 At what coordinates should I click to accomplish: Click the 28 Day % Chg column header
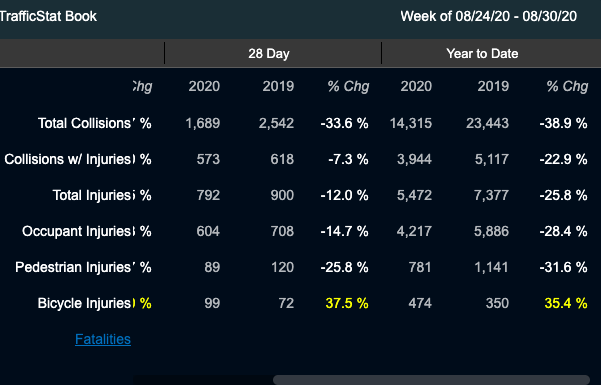348,86
